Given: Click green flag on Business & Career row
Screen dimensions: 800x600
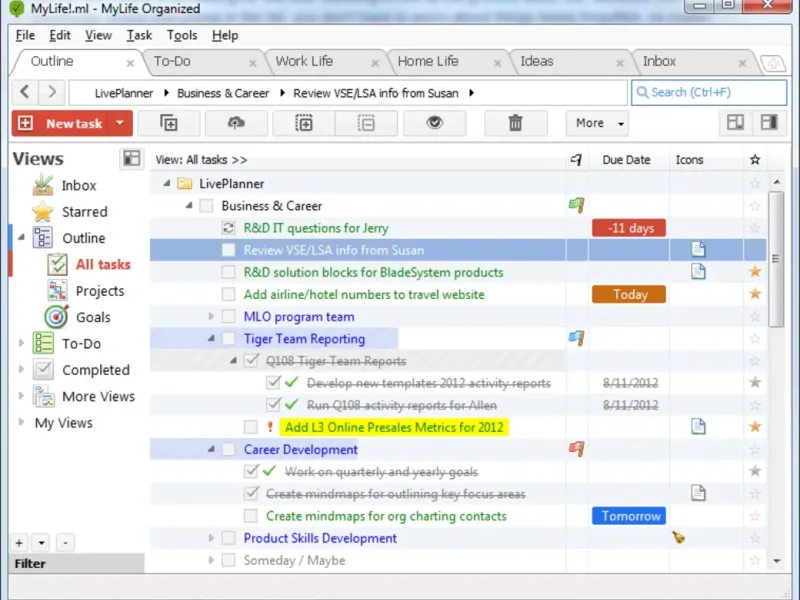Looking at the screenshot, I should click(577, 205).
